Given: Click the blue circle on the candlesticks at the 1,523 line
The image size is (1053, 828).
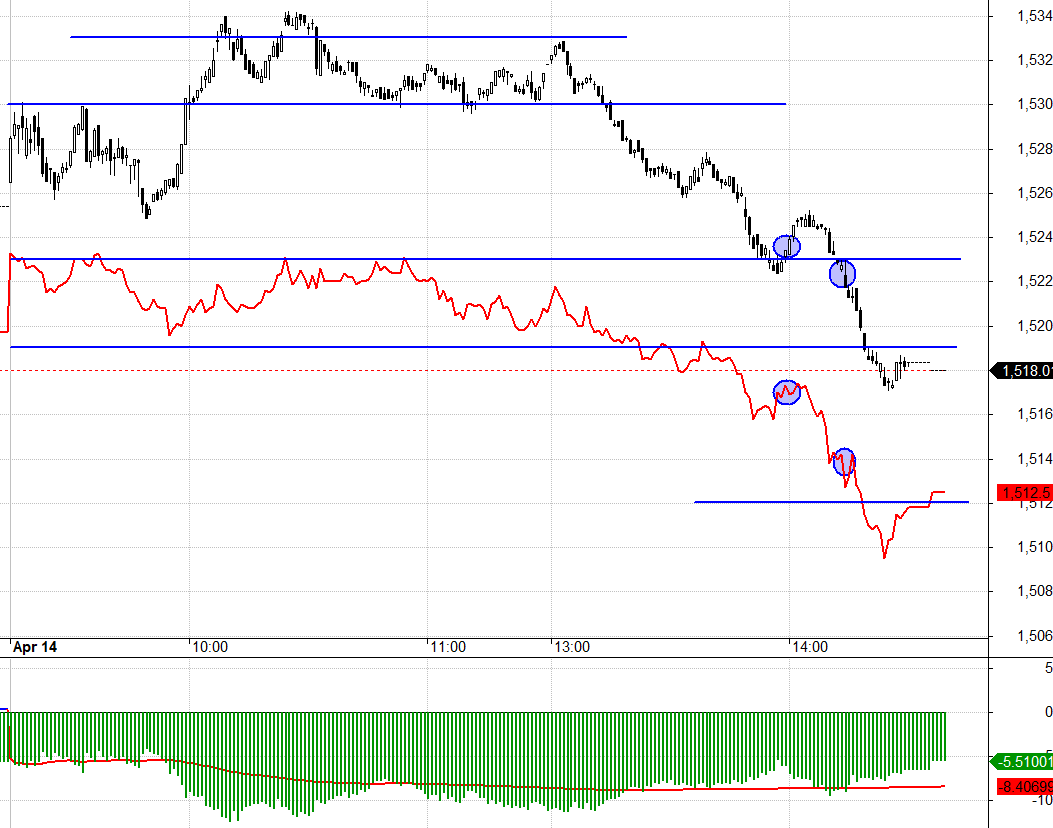Looking at the screenshot, I should coord(787,246).
